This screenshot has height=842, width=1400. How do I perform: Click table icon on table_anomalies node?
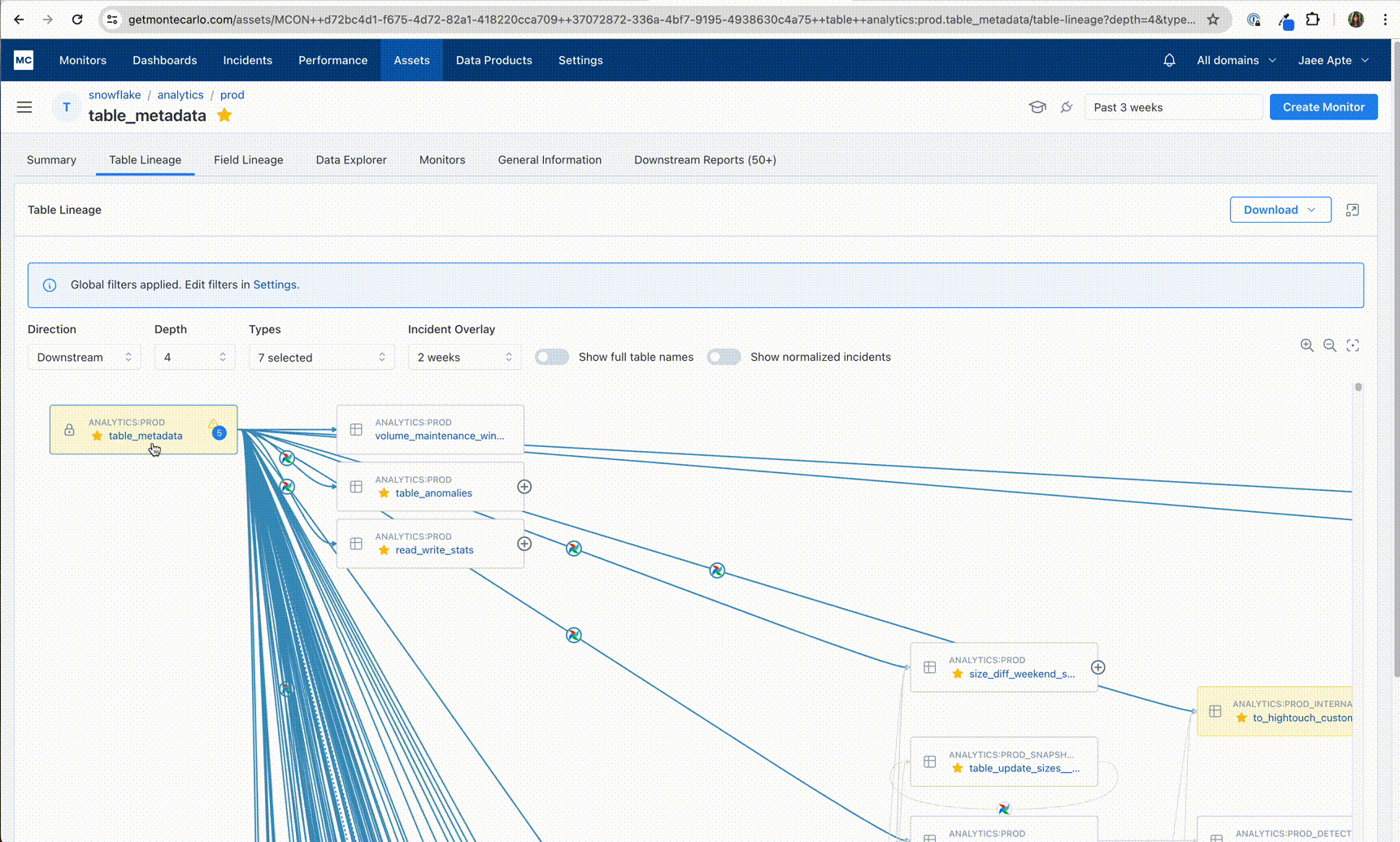(356, 487)
